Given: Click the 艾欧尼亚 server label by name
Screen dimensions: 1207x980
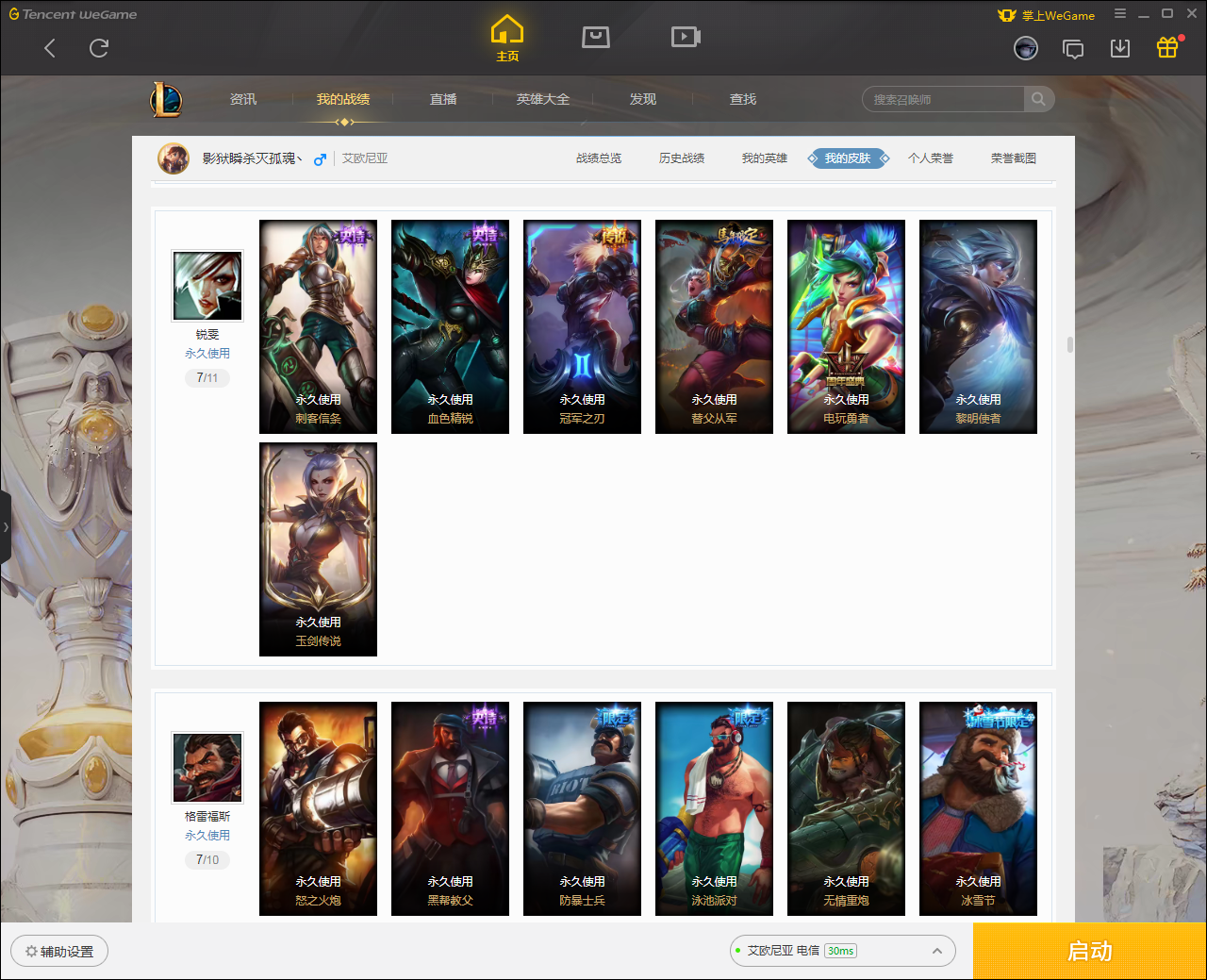Looking at the screenshot, I should pos(365,158).
